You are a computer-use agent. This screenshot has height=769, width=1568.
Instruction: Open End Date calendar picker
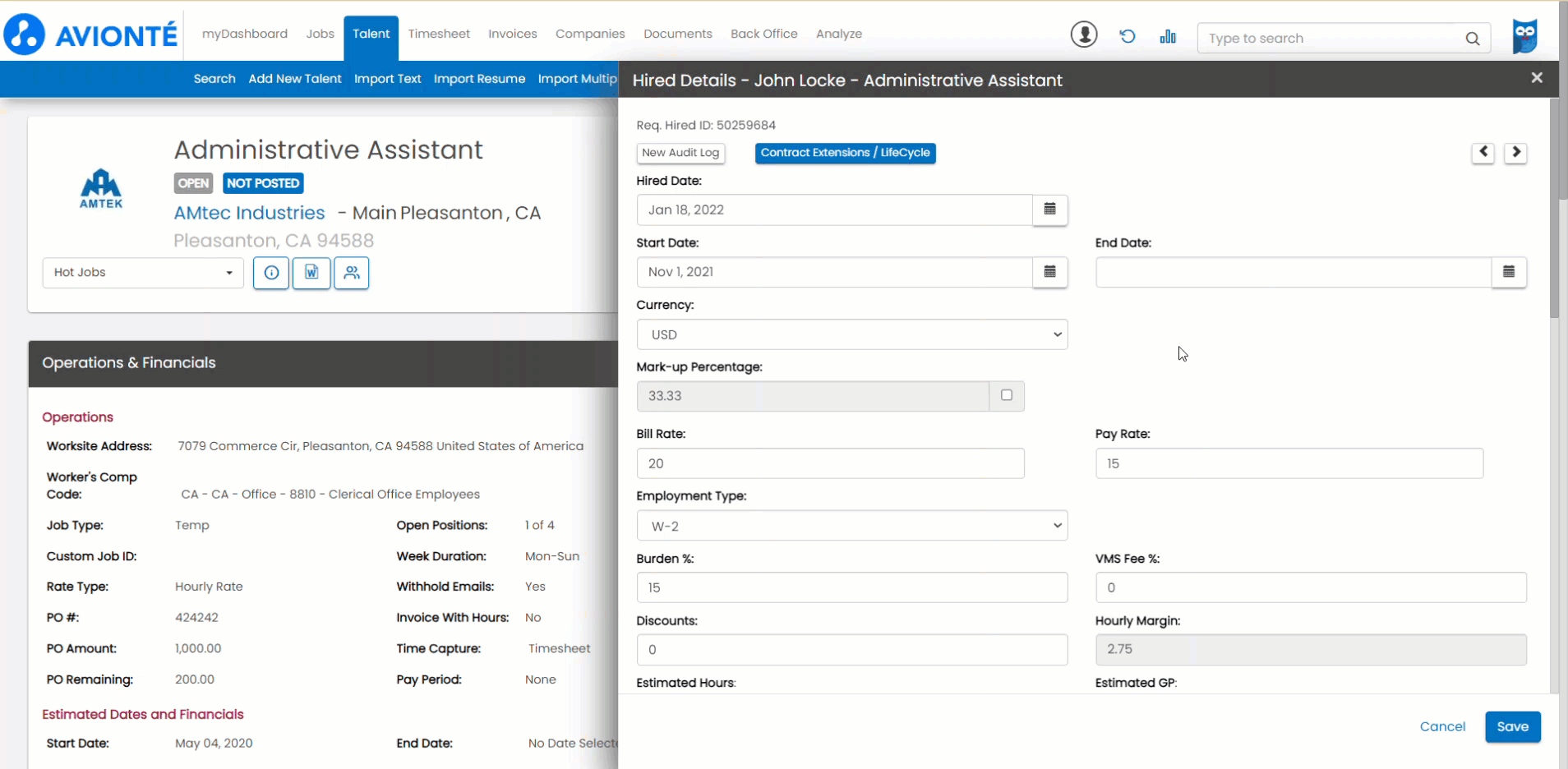point(1509,272)
